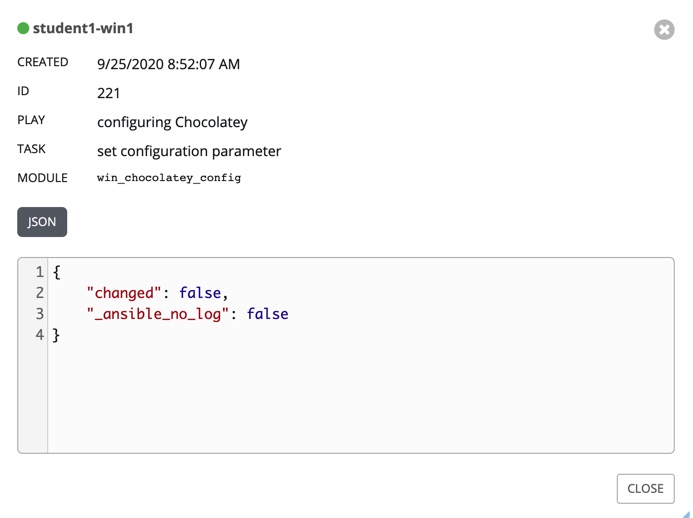The image size is (693, 518).
Task: Click line number 1 in the gutter
Action: click(x=39, y=272)
